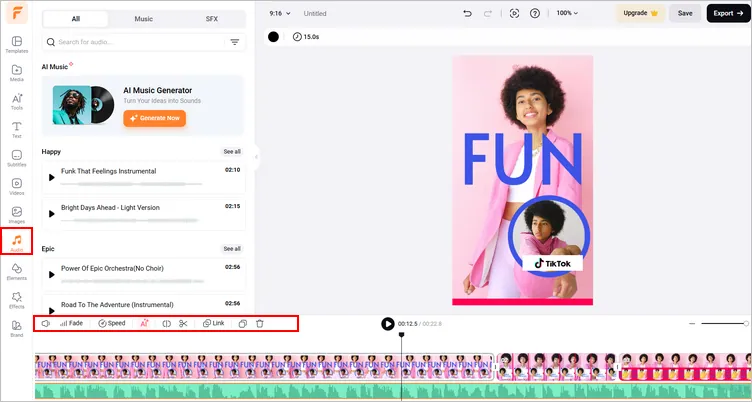Click the FUN text on canvas

point(523,159)
